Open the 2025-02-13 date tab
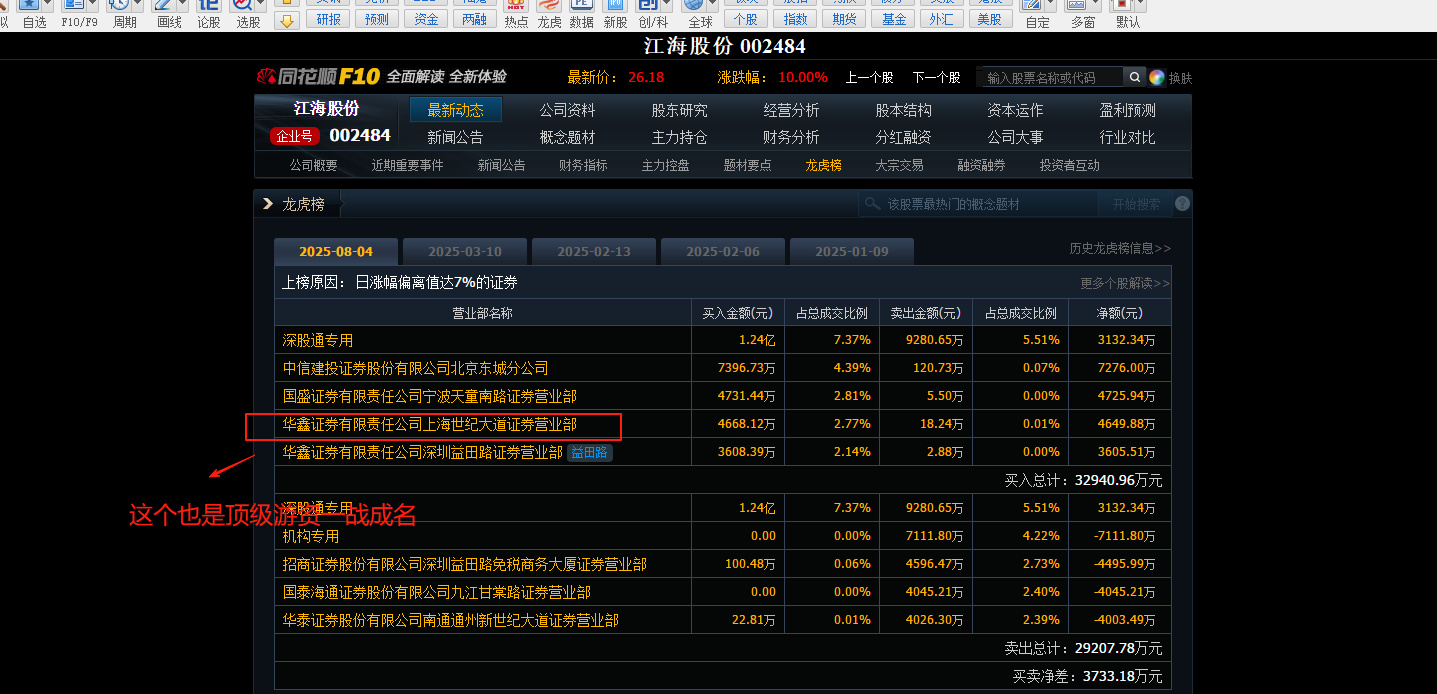The height and width of the screenshot is (694, 1437). click(594, 251)
